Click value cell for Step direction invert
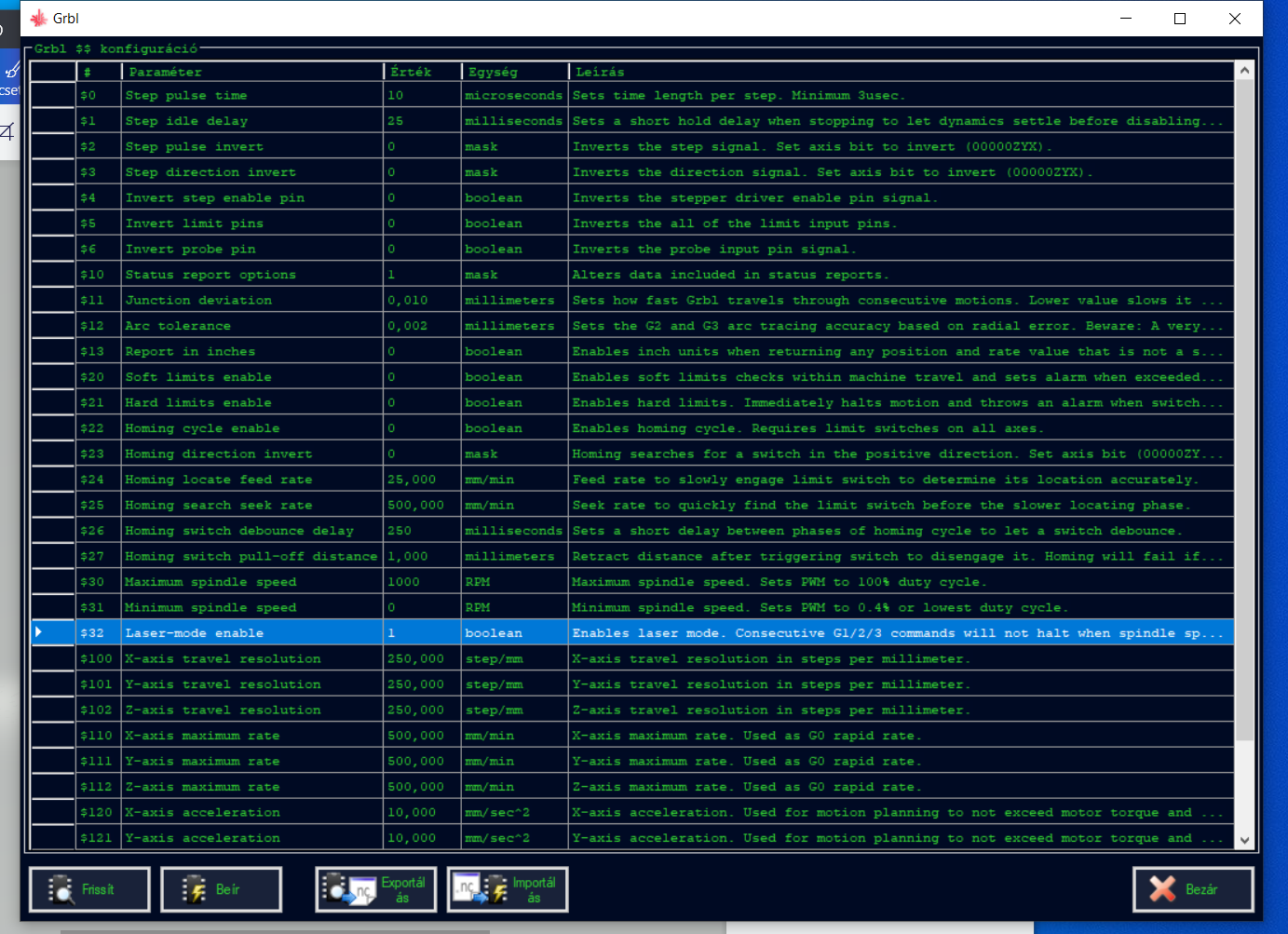 click(423, 172)
